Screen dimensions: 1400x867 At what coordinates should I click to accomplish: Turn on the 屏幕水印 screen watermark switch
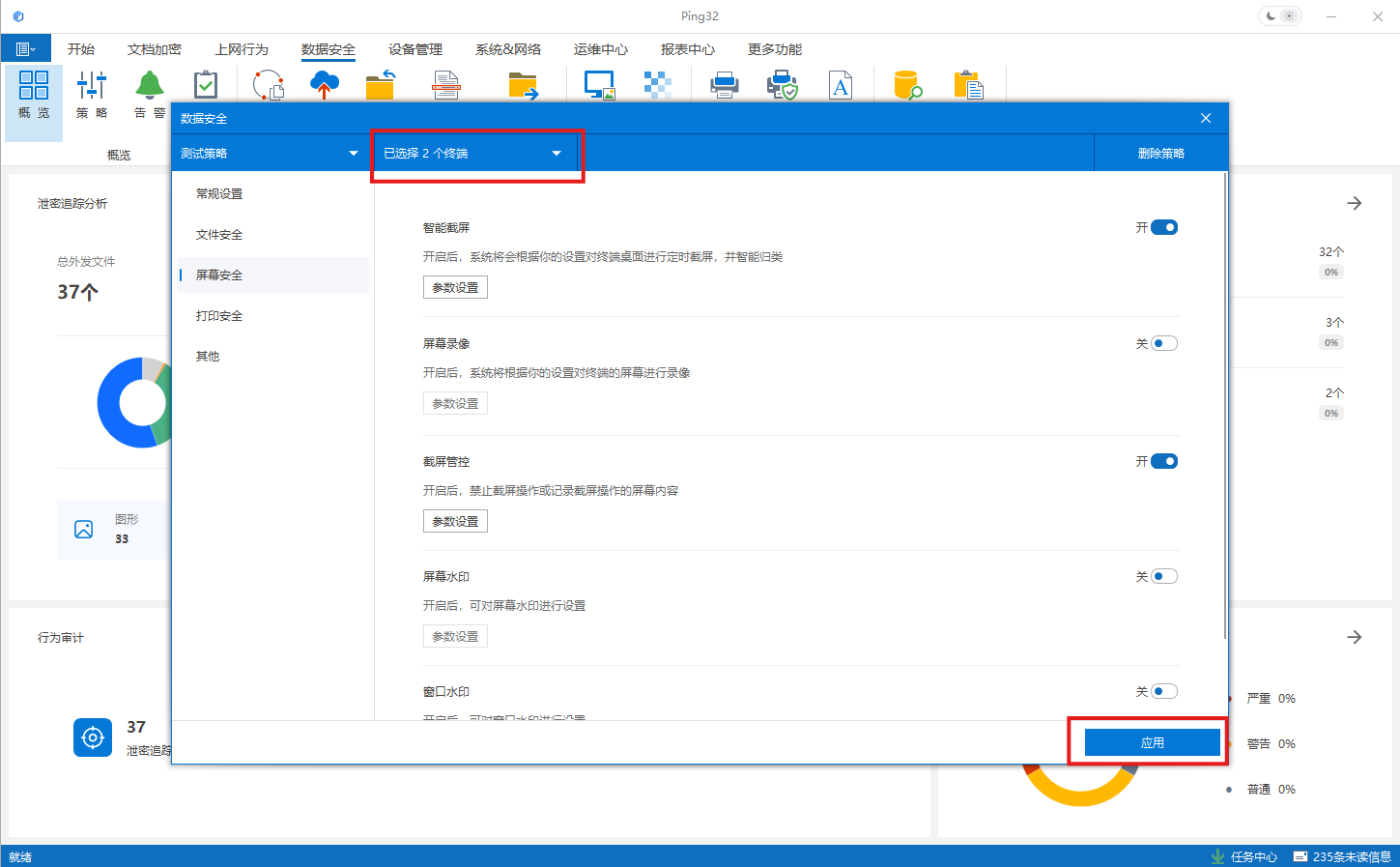tap(1164, 575)
